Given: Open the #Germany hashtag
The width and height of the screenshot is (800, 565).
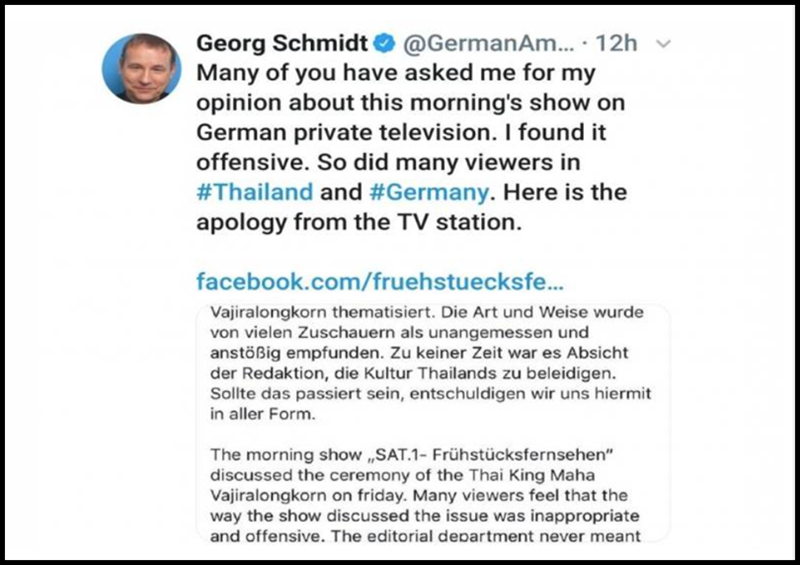Looking at the screenshot, I should point(429,192).
